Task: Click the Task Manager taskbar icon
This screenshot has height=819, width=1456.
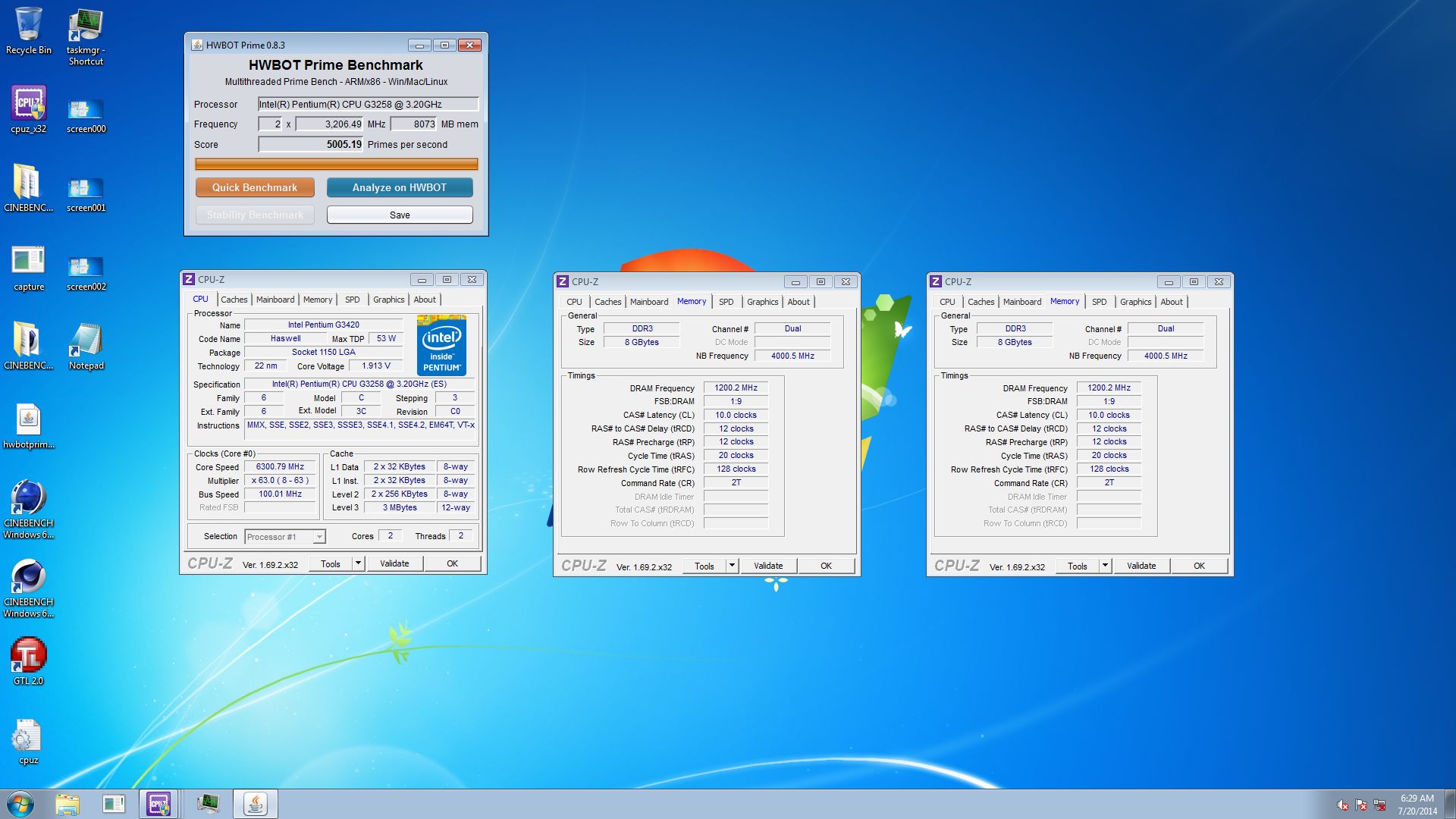Action: click(x=208, y=804)
